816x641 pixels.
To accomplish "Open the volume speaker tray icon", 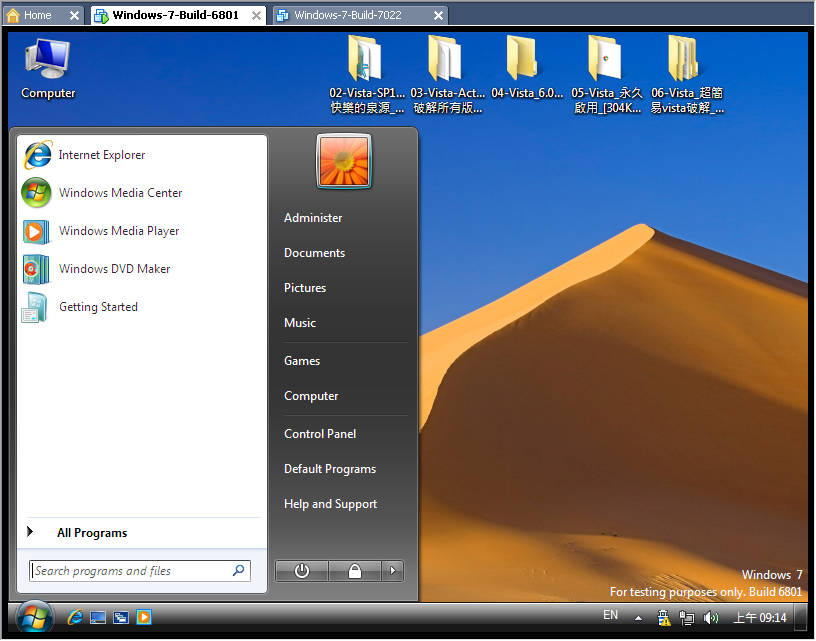I will (x=710, y=618).
